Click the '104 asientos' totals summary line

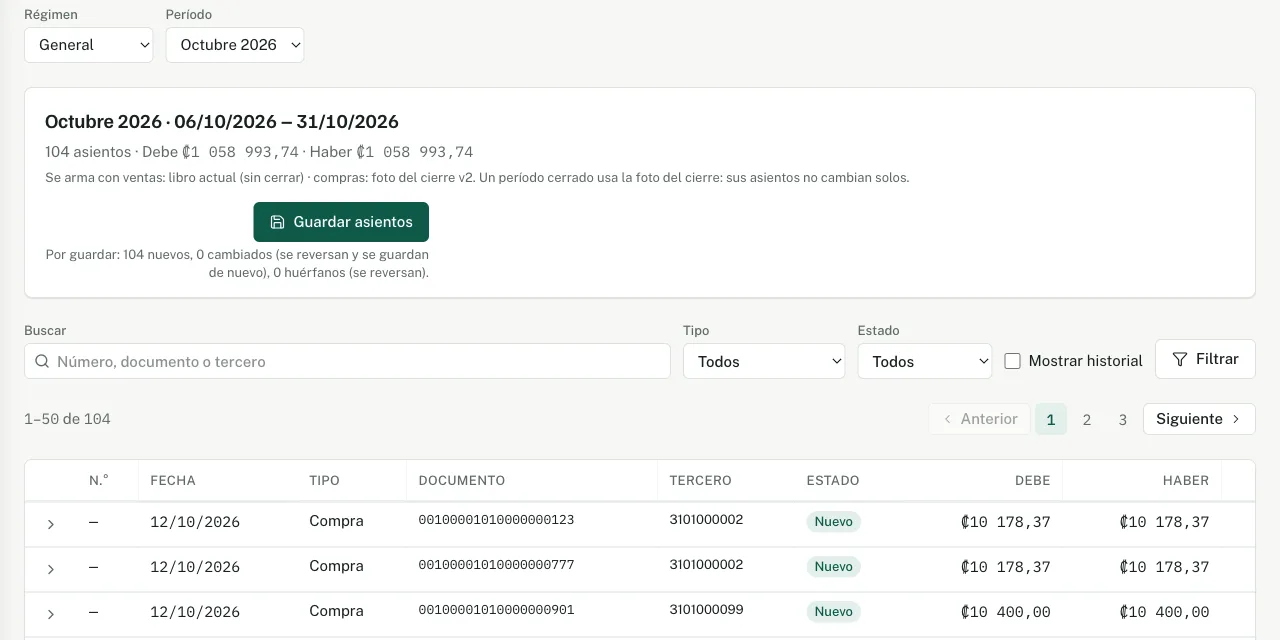click(259, 152)
